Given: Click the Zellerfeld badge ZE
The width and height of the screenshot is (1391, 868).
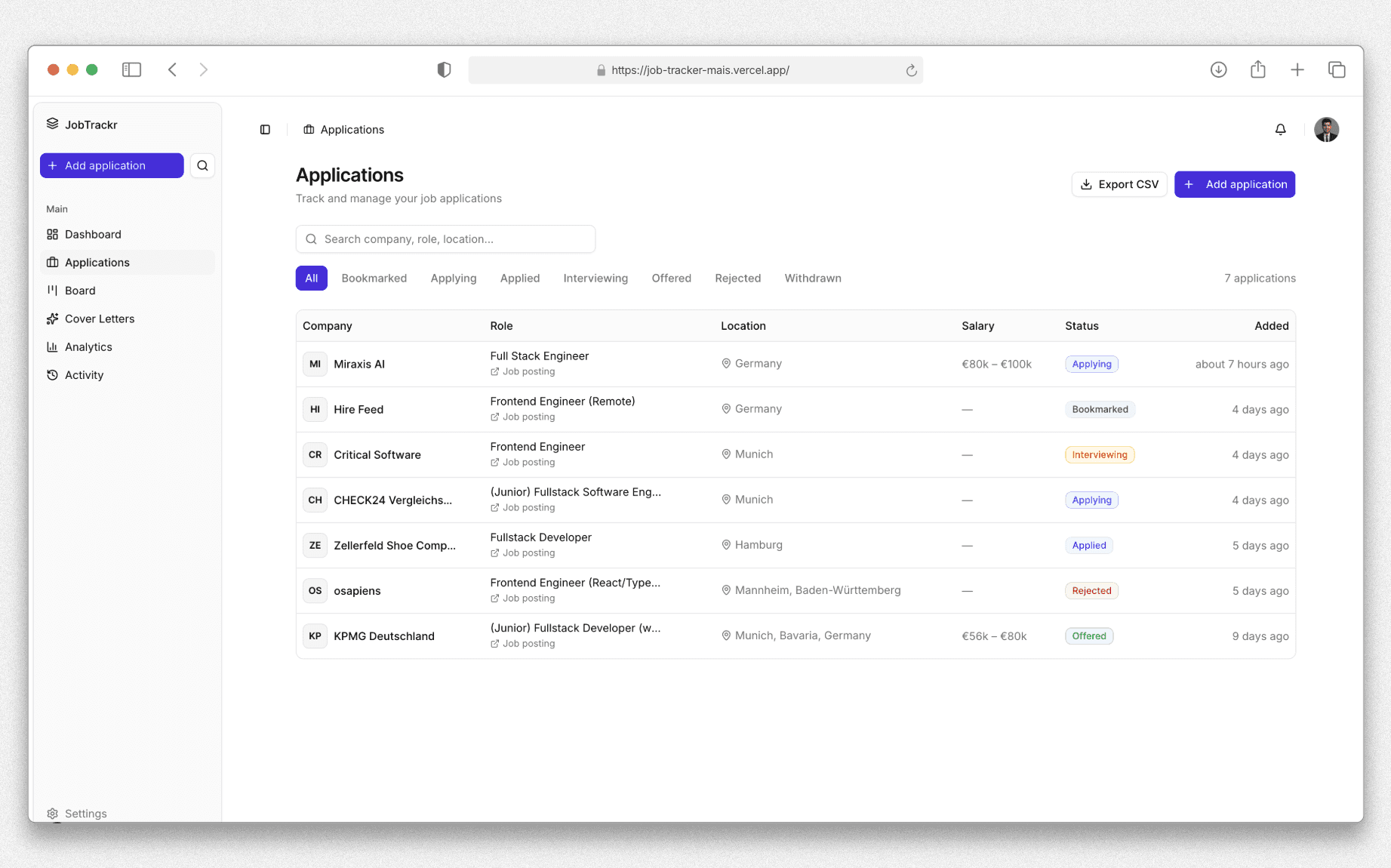Looking at the screenshot, I should tap(315, 545).
